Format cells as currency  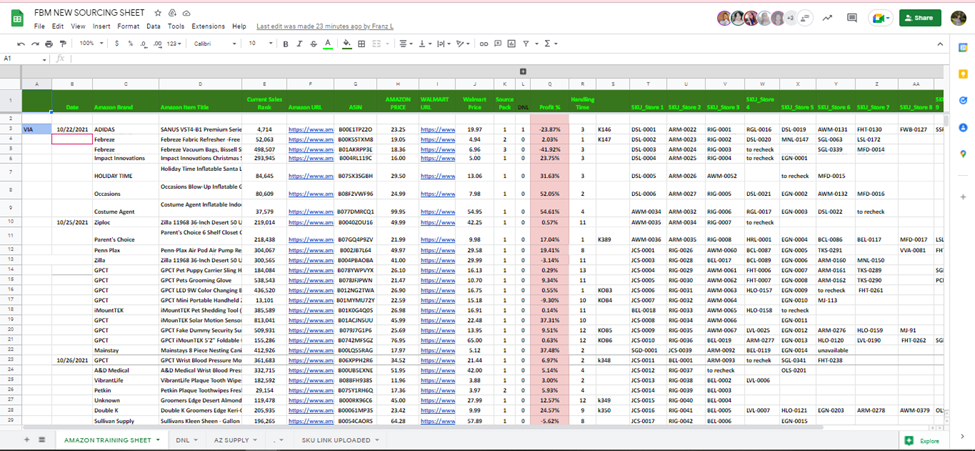[117, 44]
